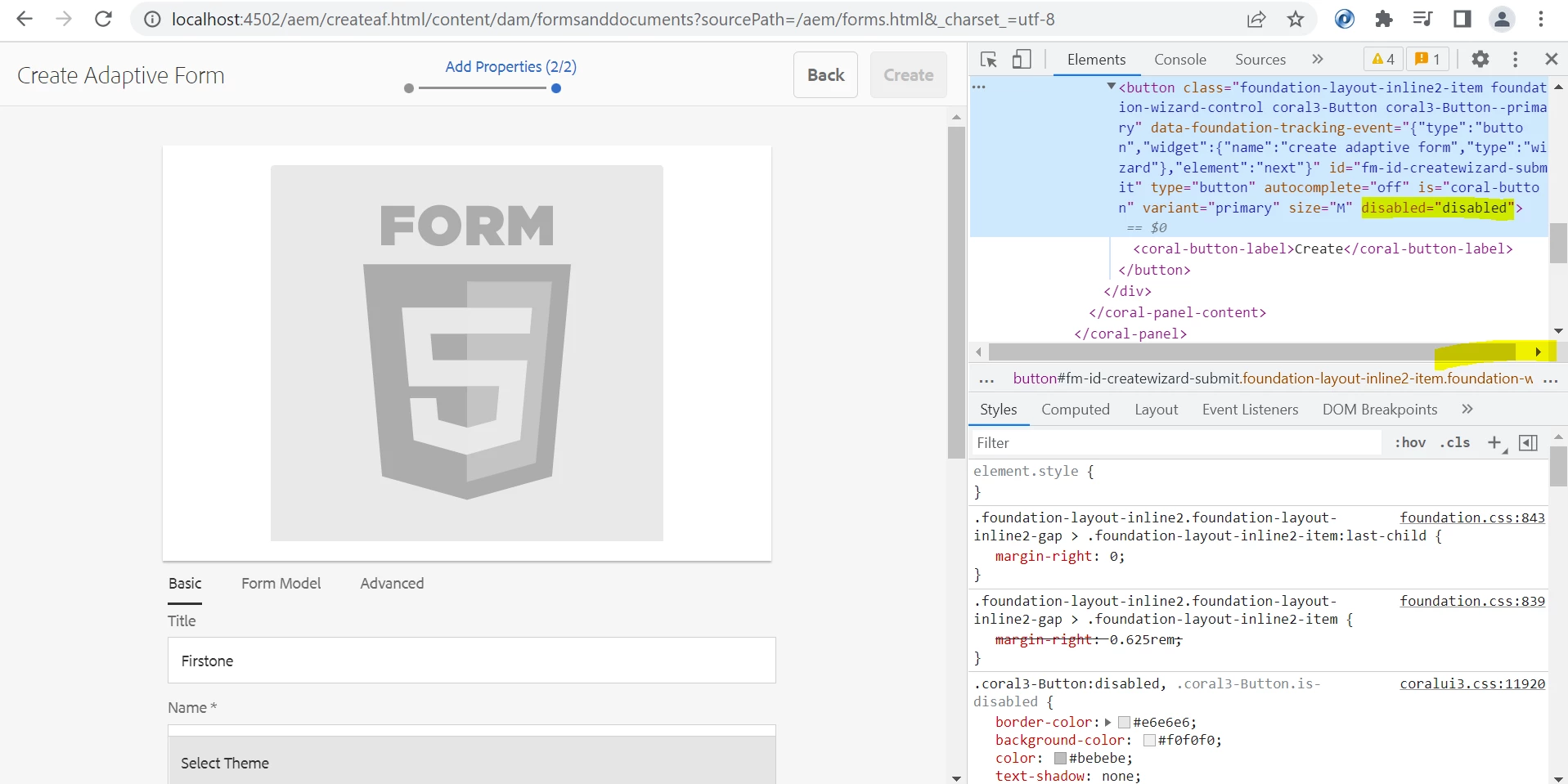Open the foundation.css:839 source link

point(1472,601)
